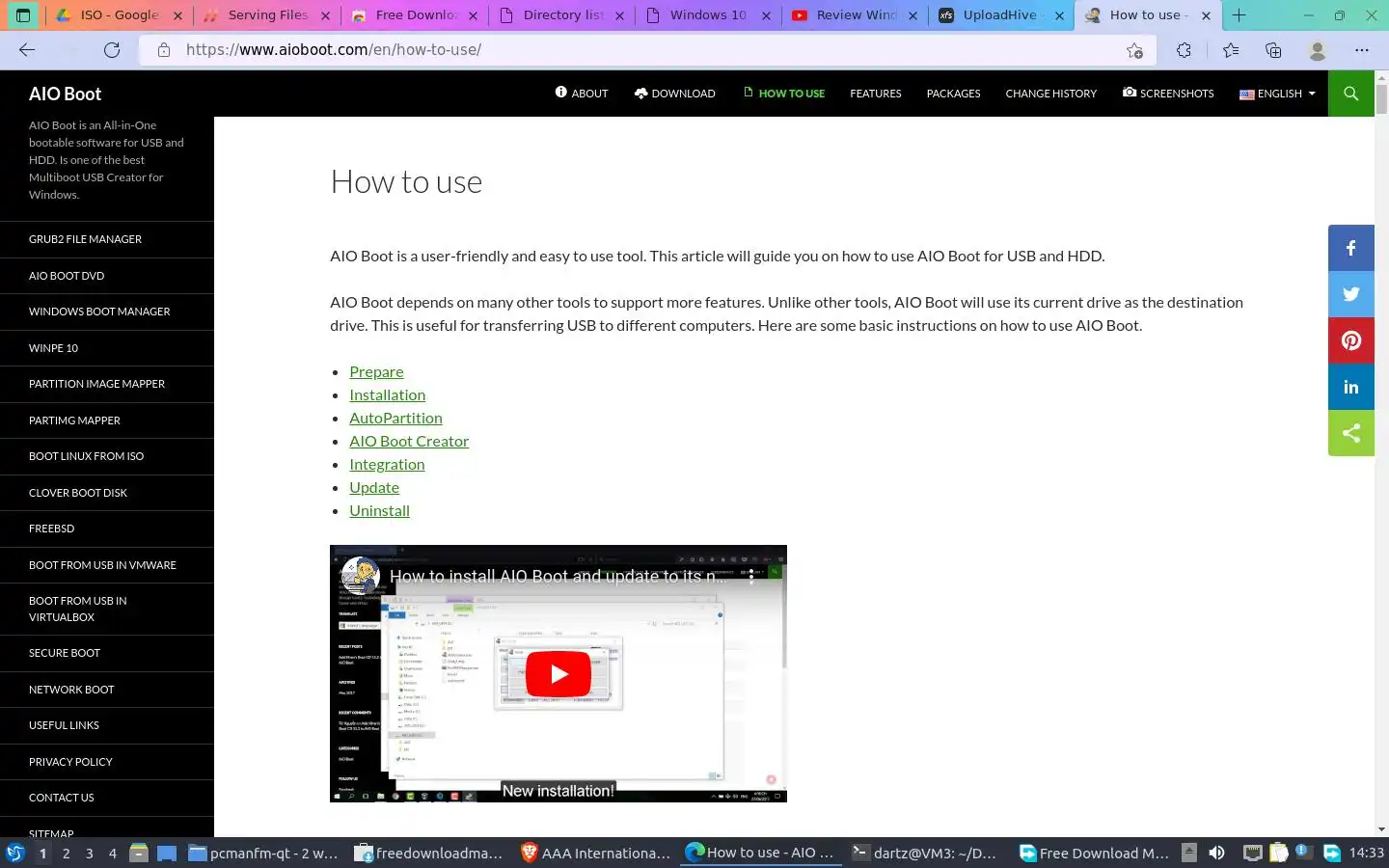Image resolution: width=1389 pixels, height=868 pixels.
Task: Click the page vertical scrollbar thumb
Action: click(1381, 100)
